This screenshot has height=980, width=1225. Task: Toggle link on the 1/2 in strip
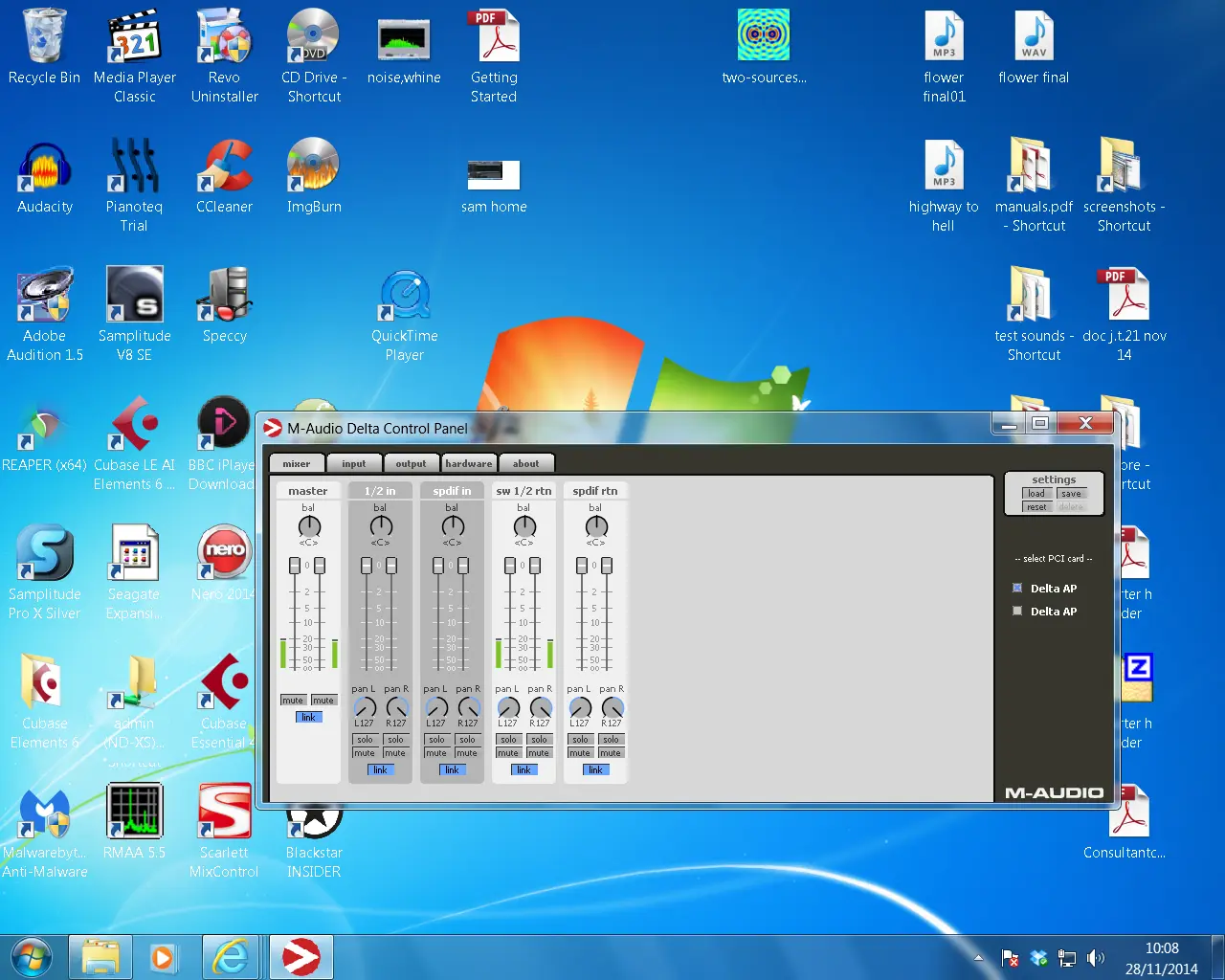[380, 769]
